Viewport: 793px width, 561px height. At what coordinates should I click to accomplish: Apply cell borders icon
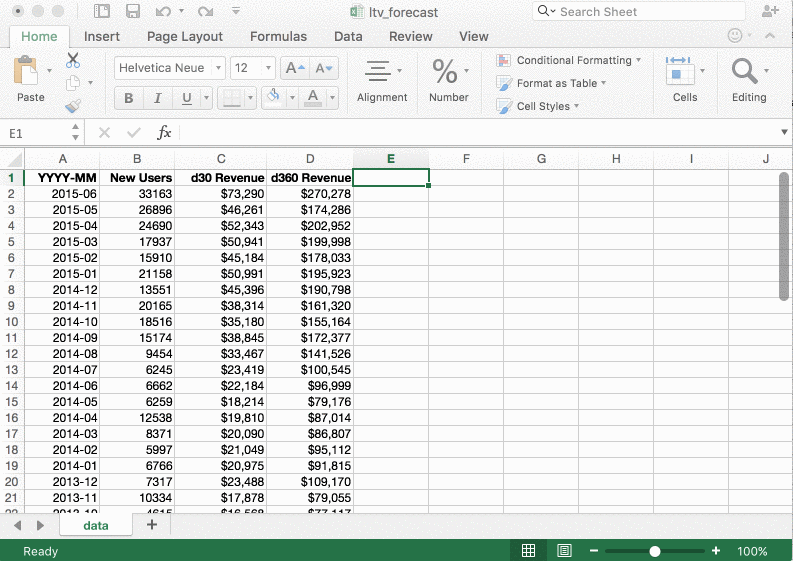[232, 98]
